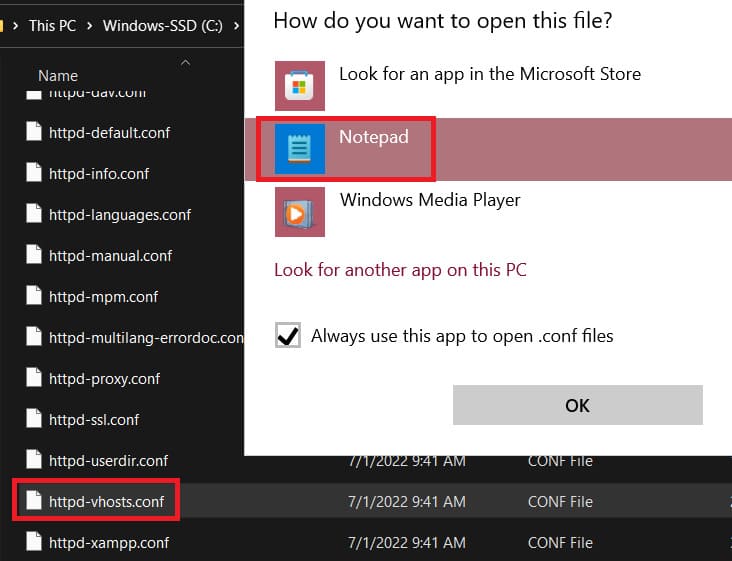Click the date modified of httpd-xampp.conf
732x561 pixels.
[x=407, y=543]
